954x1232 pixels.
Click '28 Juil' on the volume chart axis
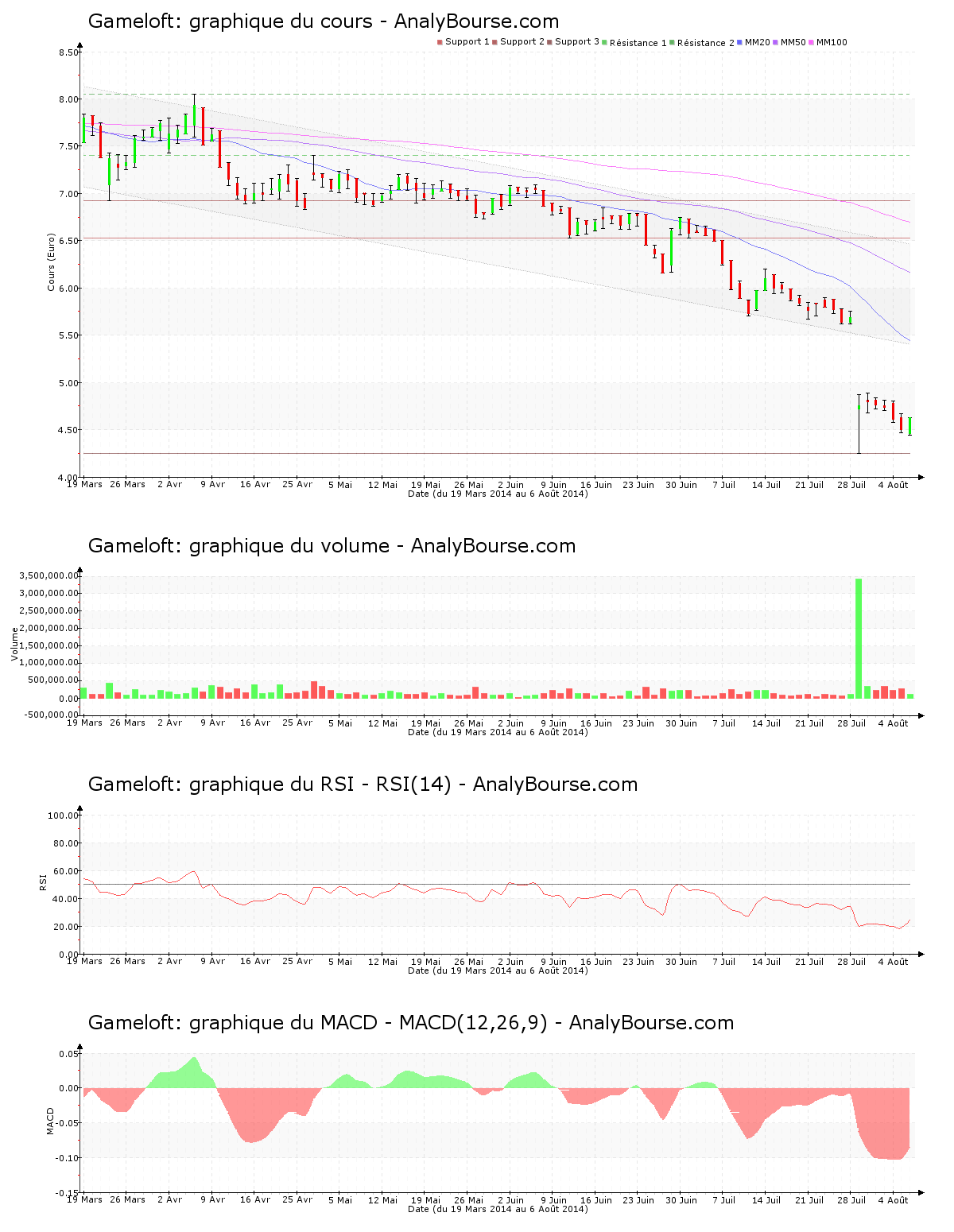pos(851,723)
